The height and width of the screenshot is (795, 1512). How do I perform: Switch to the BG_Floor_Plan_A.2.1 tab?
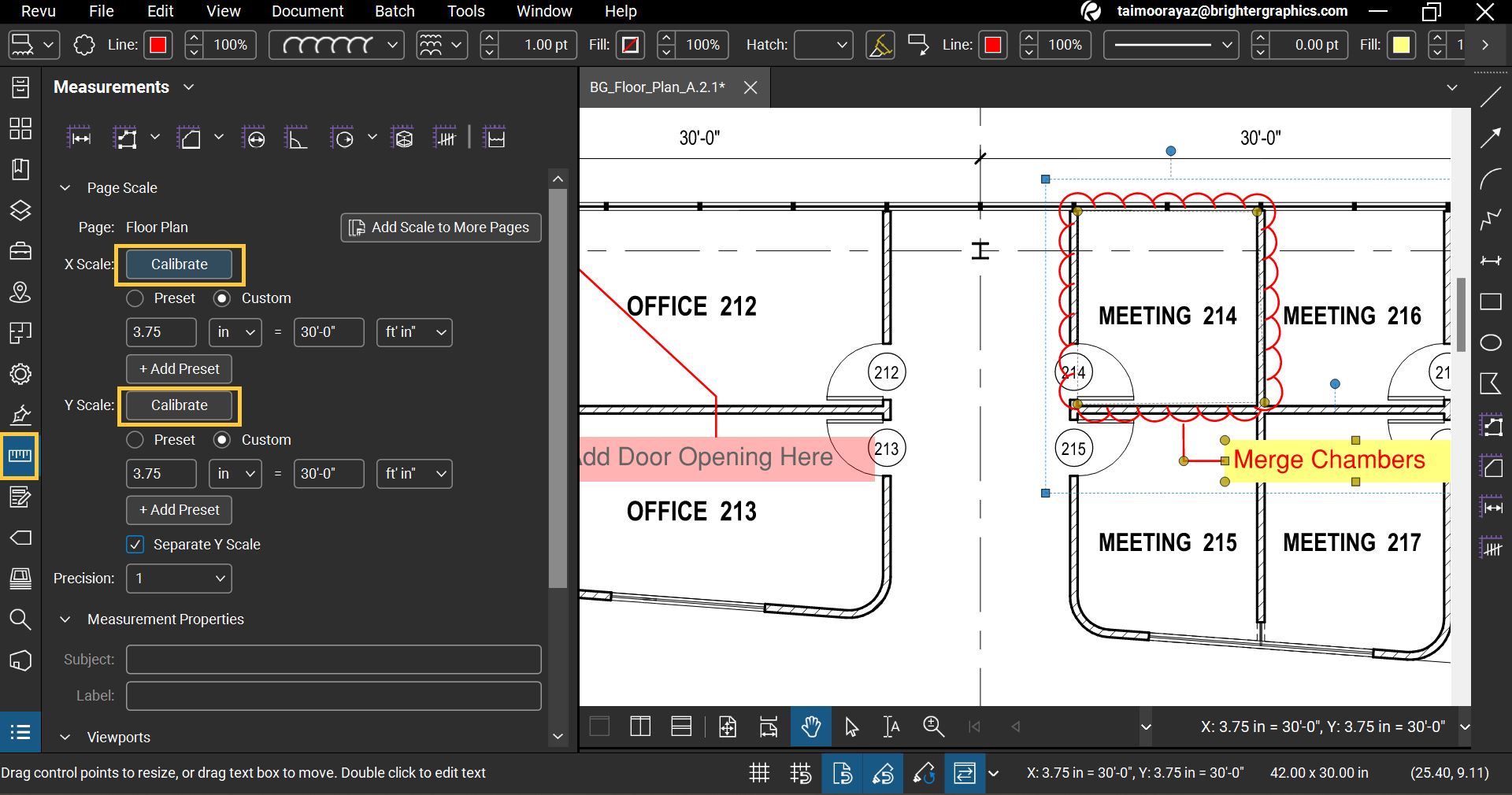(x=658, y=87)
